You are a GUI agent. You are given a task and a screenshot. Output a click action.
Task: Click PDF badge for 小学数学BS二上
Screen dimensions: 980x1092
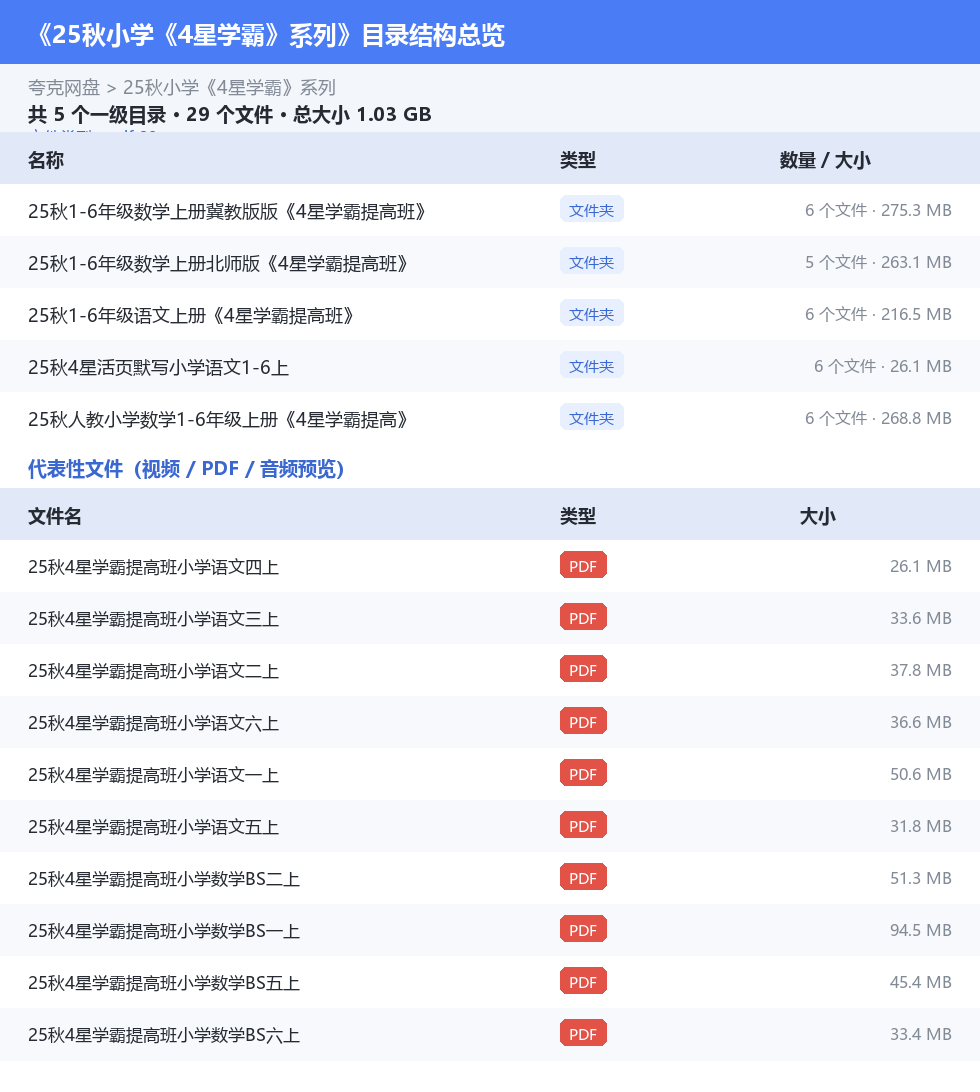(583, 878)
